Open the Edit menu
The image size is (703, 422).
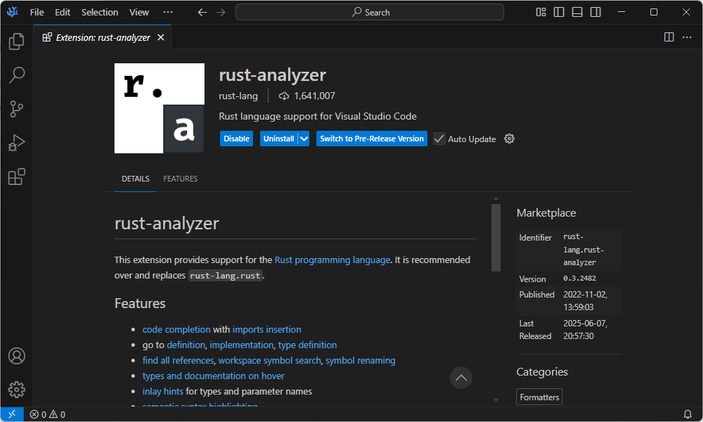[62, 12]
